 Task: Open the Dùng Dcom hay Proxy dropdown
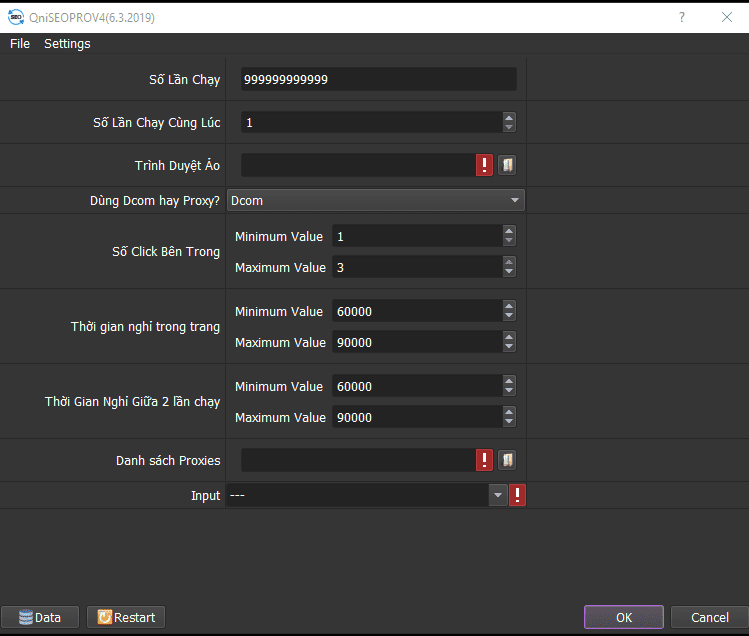[375, 200]
